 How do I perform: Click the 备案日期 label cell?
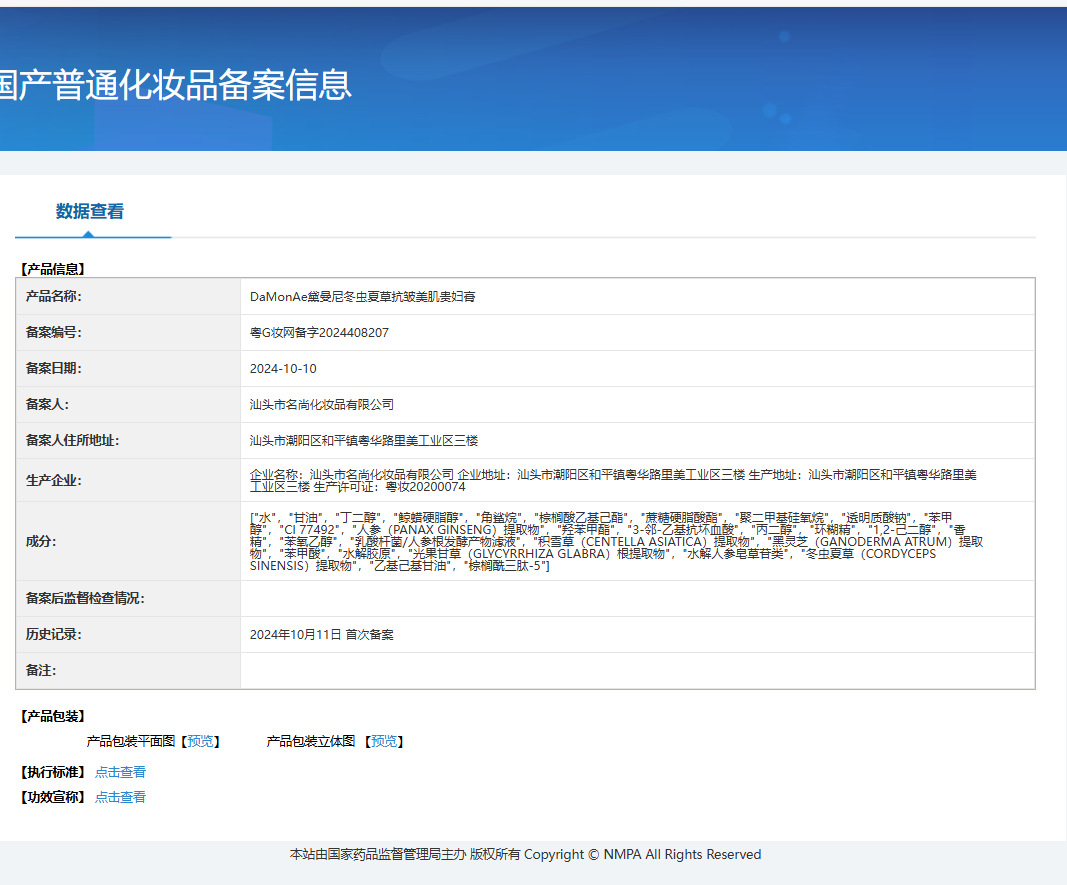coord(128,369)
